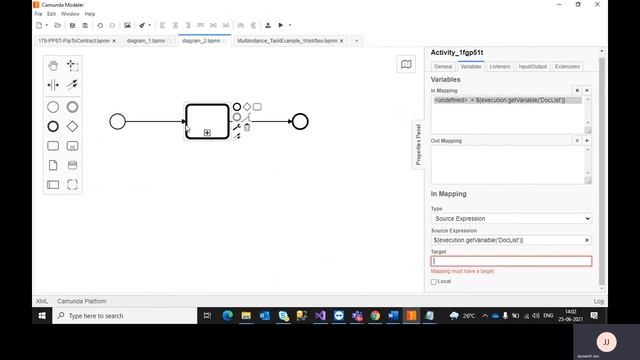Deploy the current diagram
The height and width of the screenshot is (360, 640).
pos(268,25)
